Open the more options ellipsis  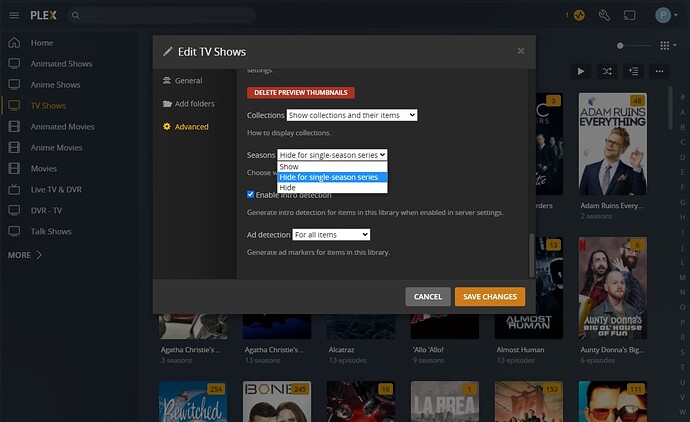click(659, 71)
